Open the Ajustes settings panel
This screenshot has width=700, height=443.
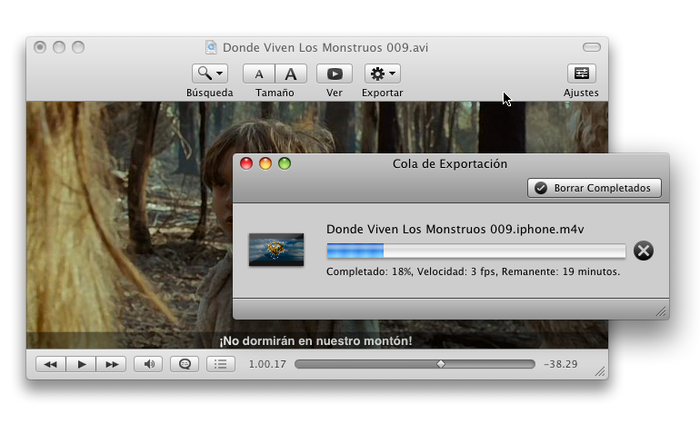[581, 73]
